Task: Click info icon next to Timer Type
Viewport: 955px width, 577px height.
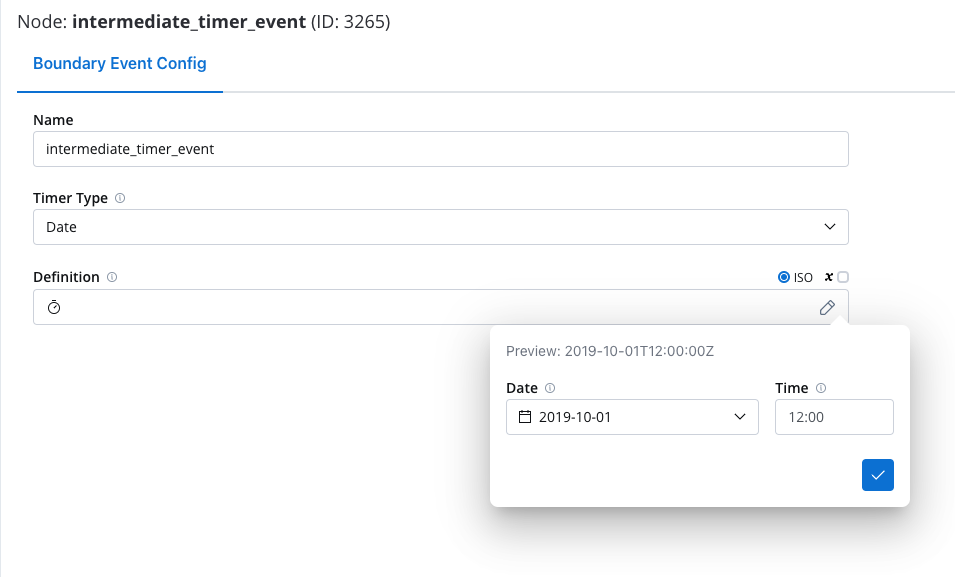Action: click(x=120, y=198)
